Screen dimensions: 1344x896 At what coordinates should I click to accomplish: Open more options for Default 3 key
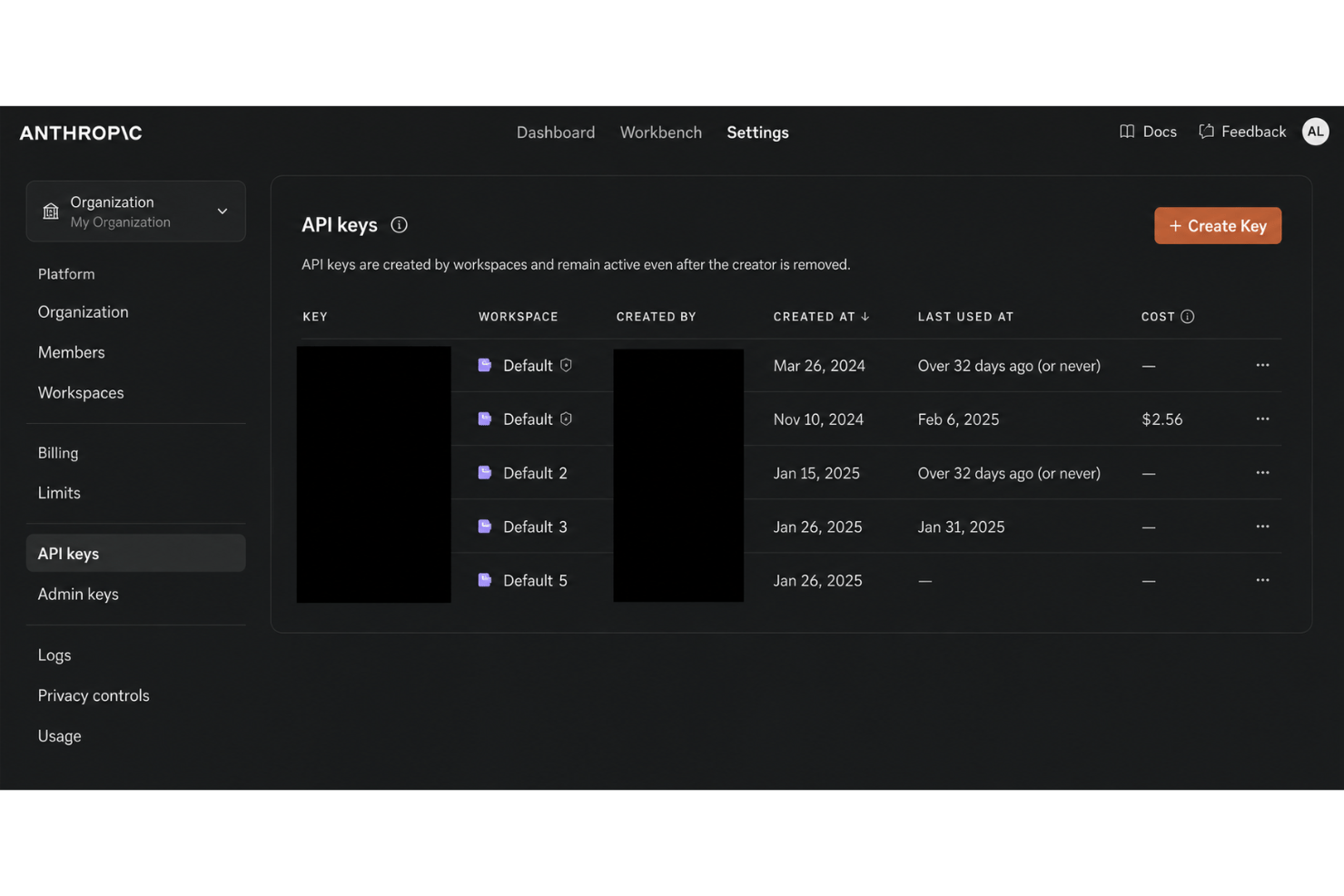tap(1262, 527)
